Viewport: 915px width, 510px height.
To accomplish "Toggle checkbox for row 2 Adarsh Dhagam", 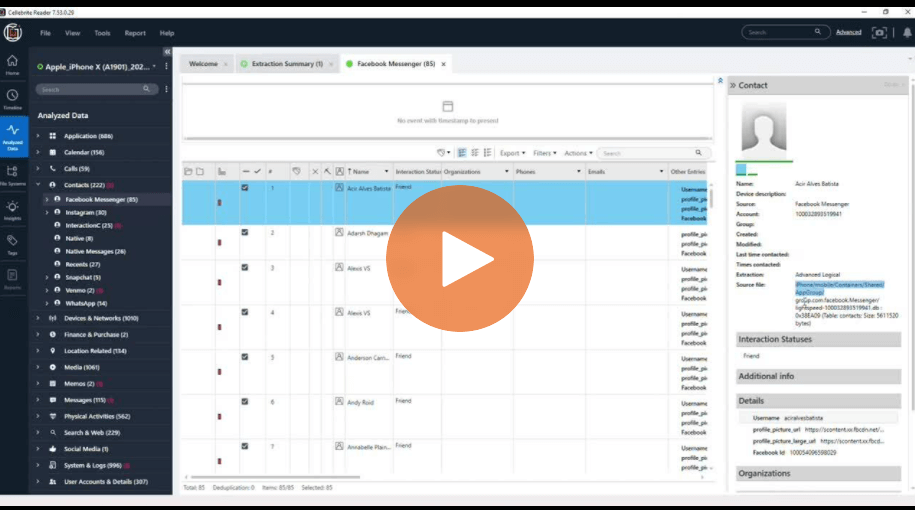I will pos(245,232).
